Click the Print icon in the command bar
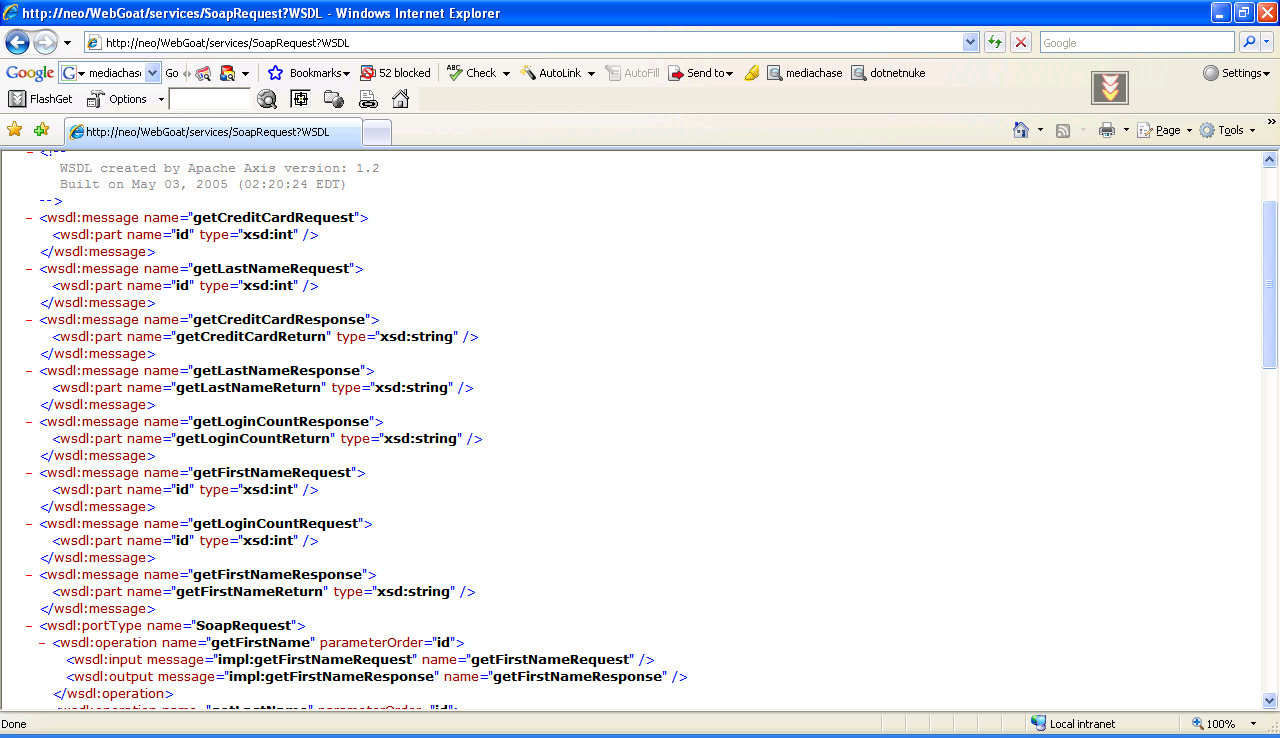The height and width of the screenshot is (738, 1280). 1106,130
